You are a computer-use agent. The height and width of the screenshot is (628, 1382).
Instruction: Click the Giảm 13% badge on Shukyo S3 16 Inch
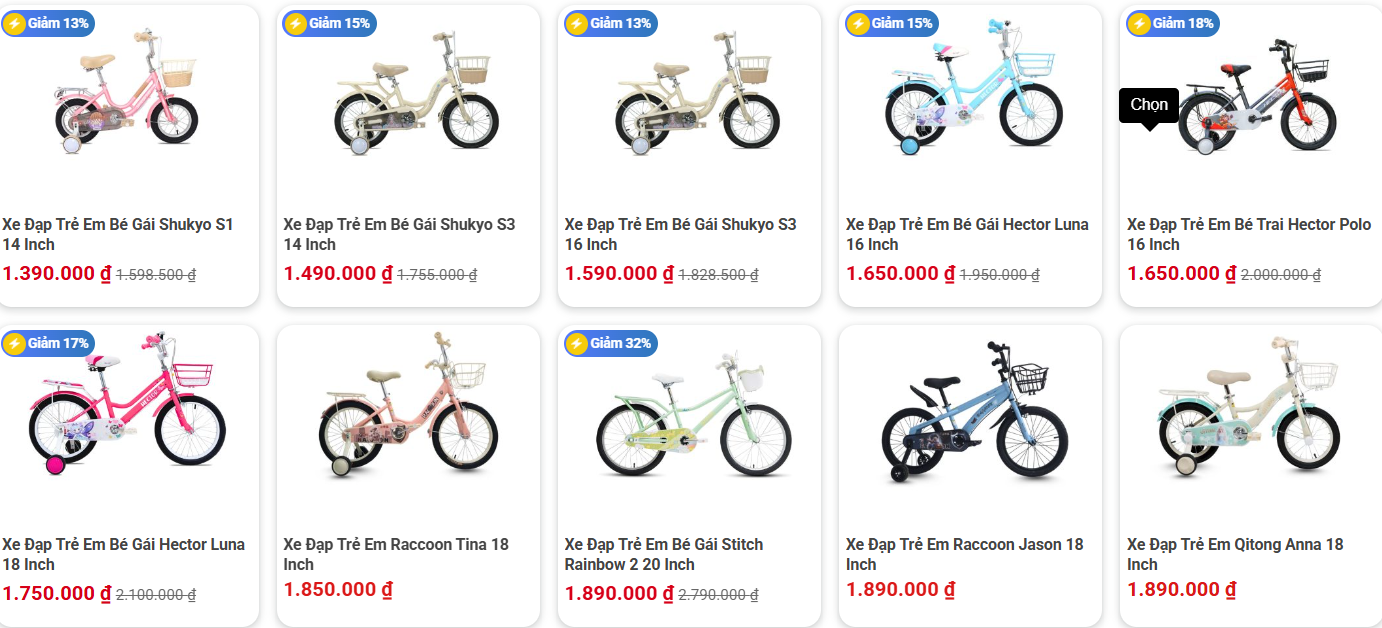609,23
